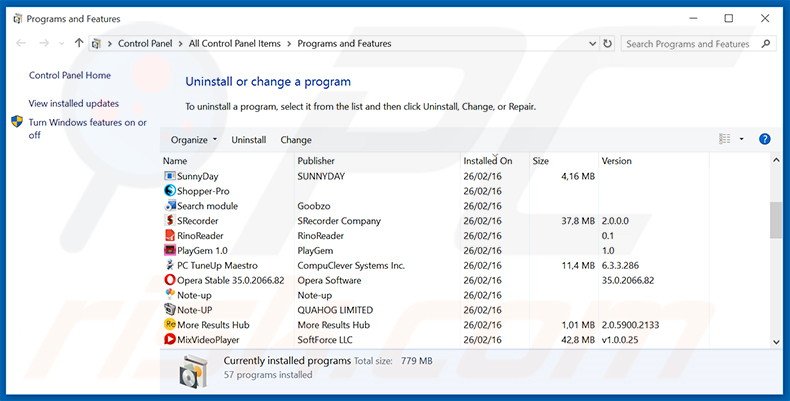Expand the view options dropdown arrow
790x401 pixels.
click(741, 139)
